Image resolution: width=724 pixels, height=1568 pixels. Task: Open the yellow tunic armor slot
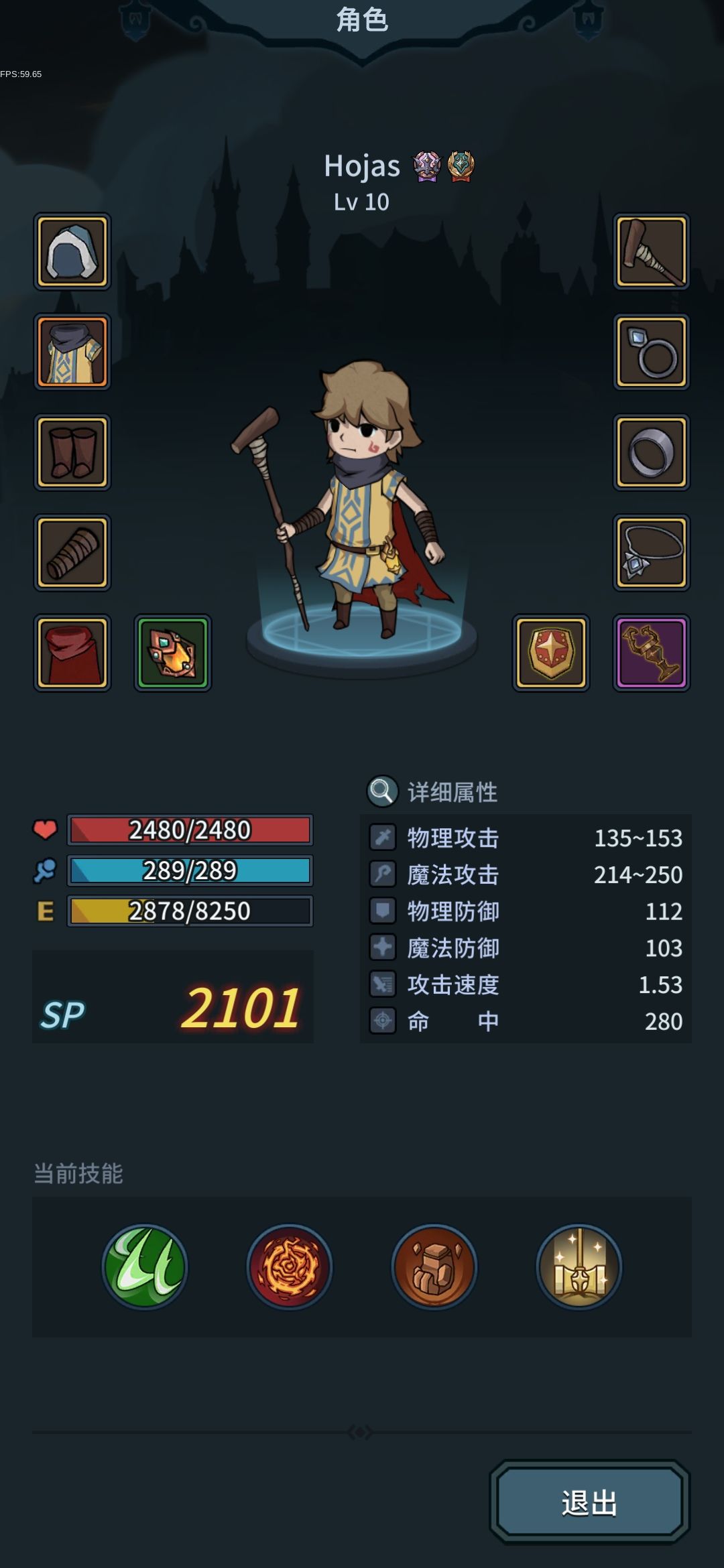click(x=72, y=352)
